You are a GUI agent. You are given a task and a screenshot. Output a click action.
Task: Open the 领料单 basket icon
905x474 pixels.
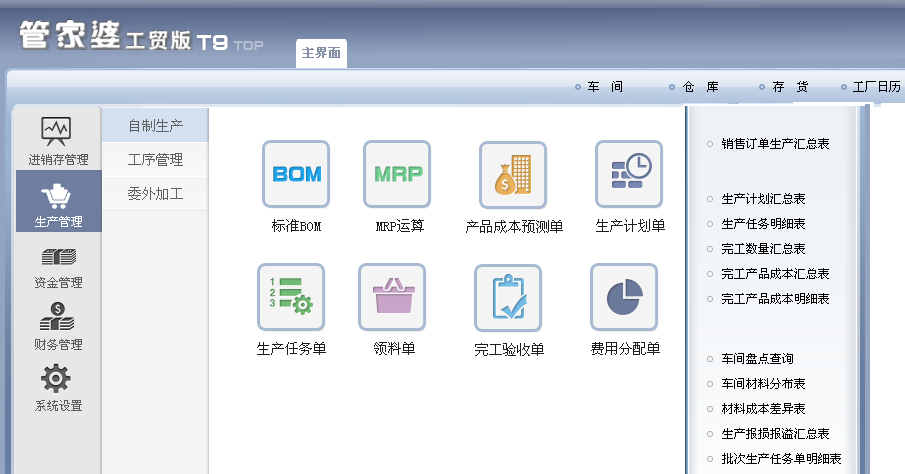pyautogui.click(x=392, y=297)
